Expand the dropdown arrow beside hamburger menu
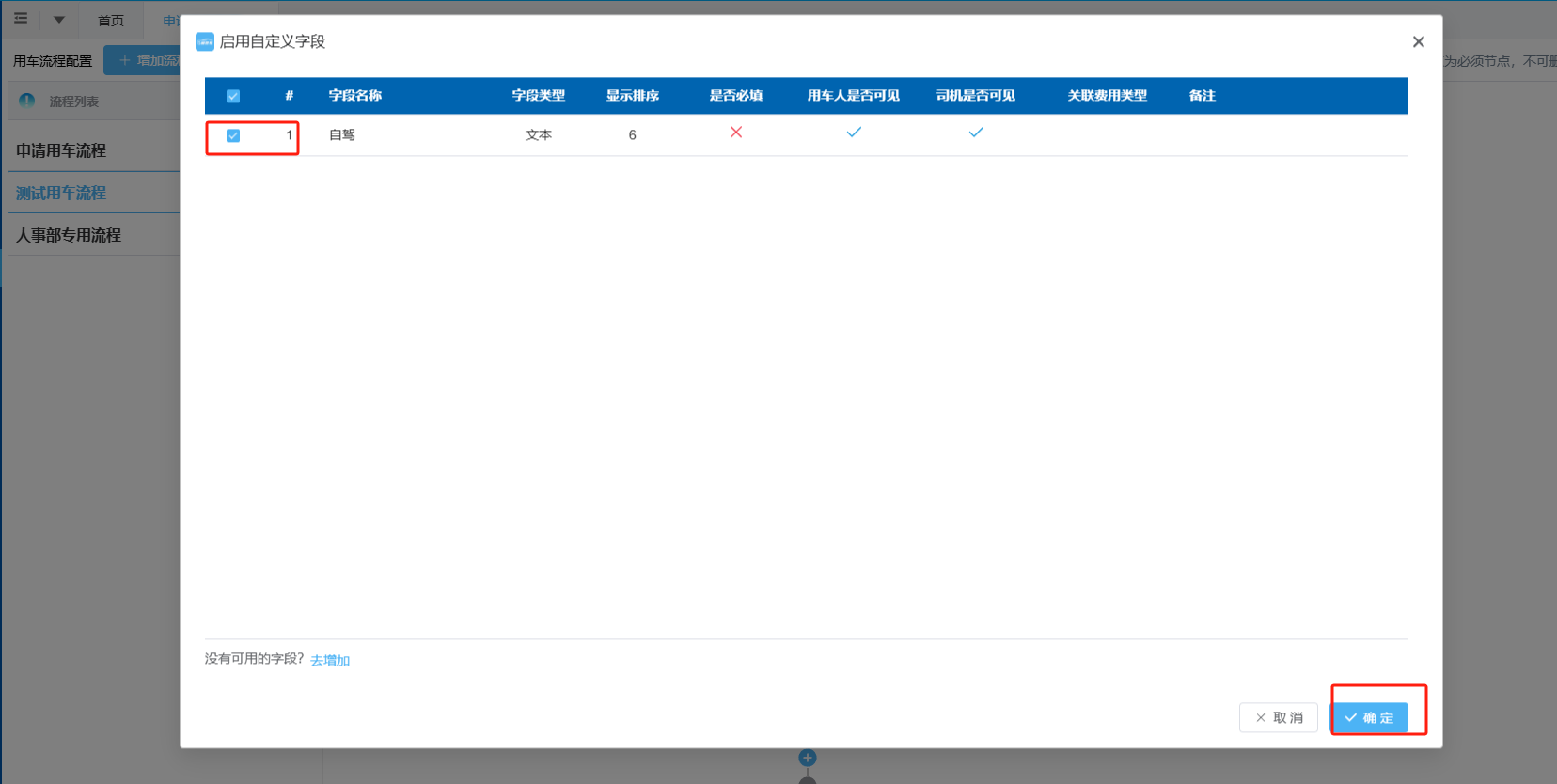This screenshot has width=1557, height=784. click(58, 20)
